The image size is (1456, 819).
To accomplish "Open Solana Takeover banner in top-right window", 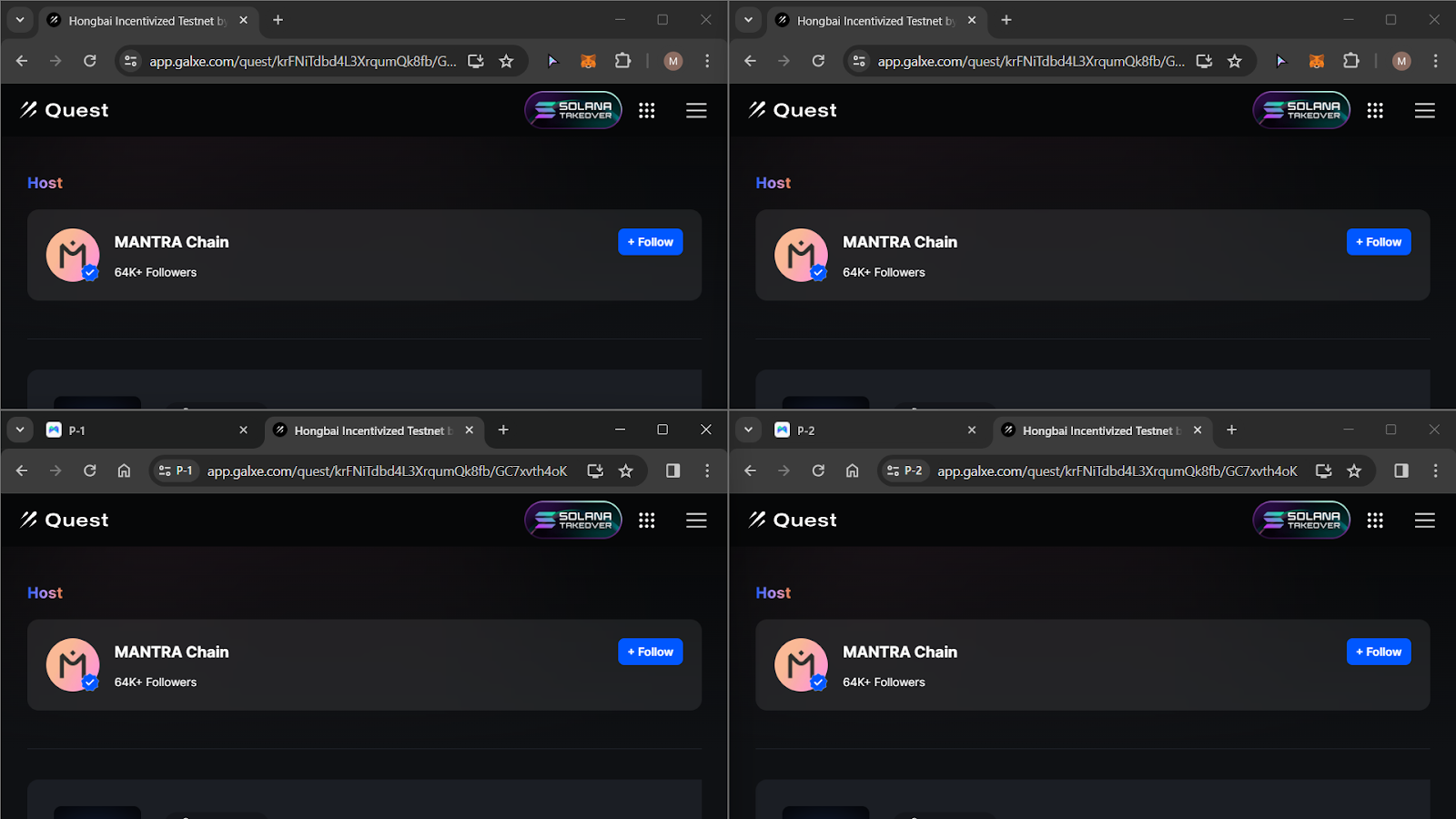I will pyautogui.click(x=1301, y=110).
